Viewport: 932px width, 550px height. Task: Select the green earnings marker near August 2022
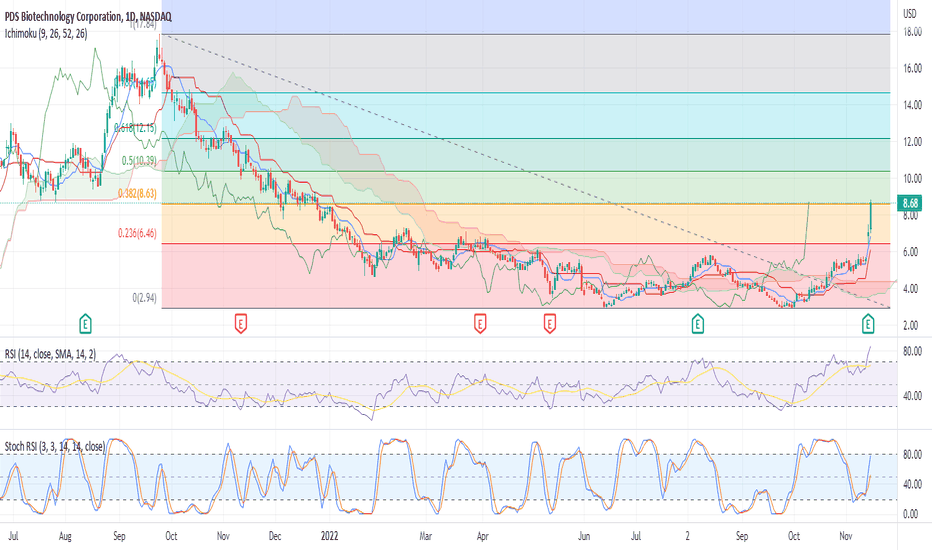click(698, 324)
